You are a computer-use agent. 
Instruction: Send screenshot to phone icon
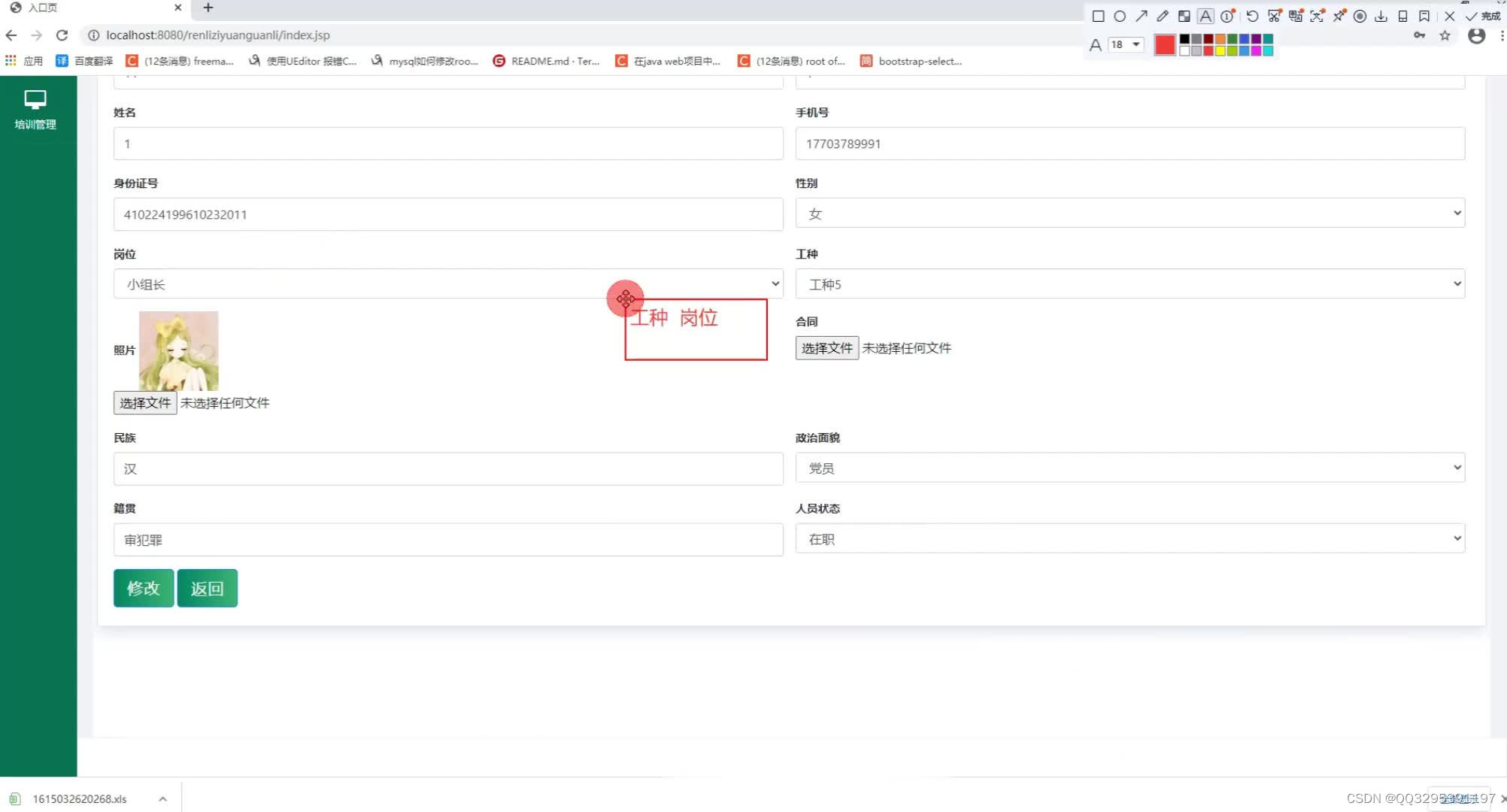pos(1402,17)
